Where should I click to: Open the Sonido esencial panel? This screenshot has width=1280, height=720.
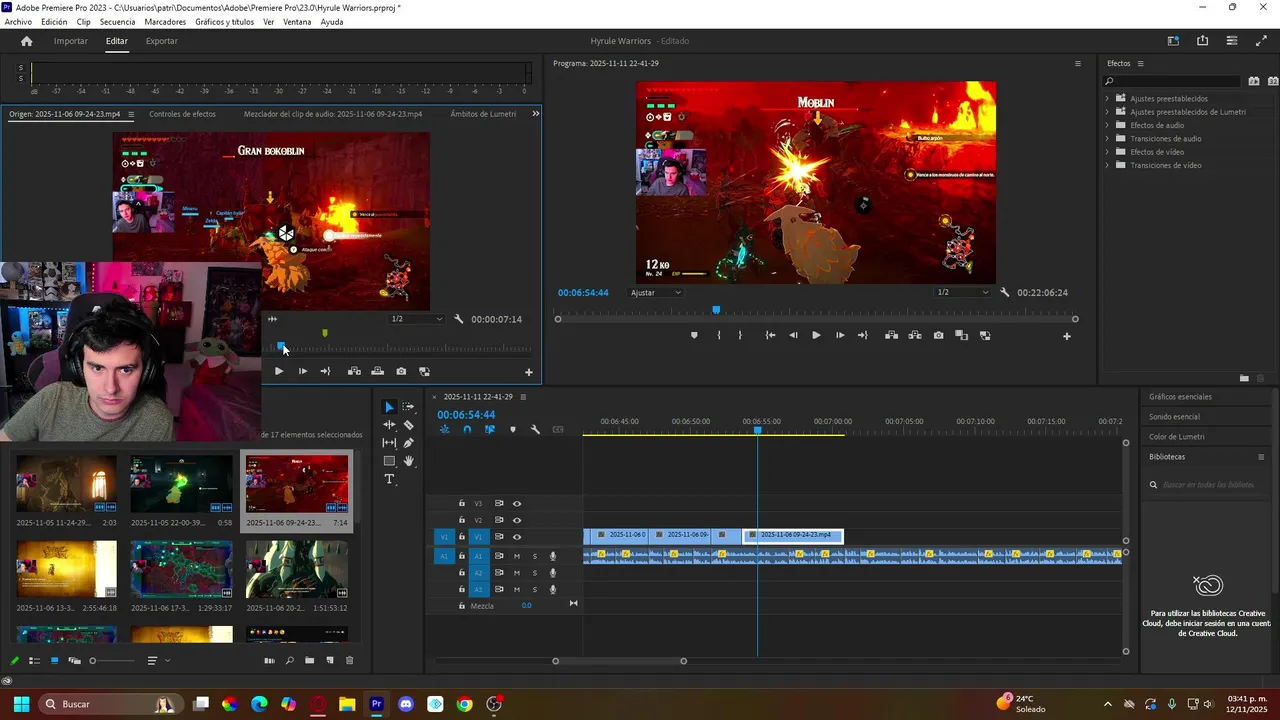[1174, 417]
